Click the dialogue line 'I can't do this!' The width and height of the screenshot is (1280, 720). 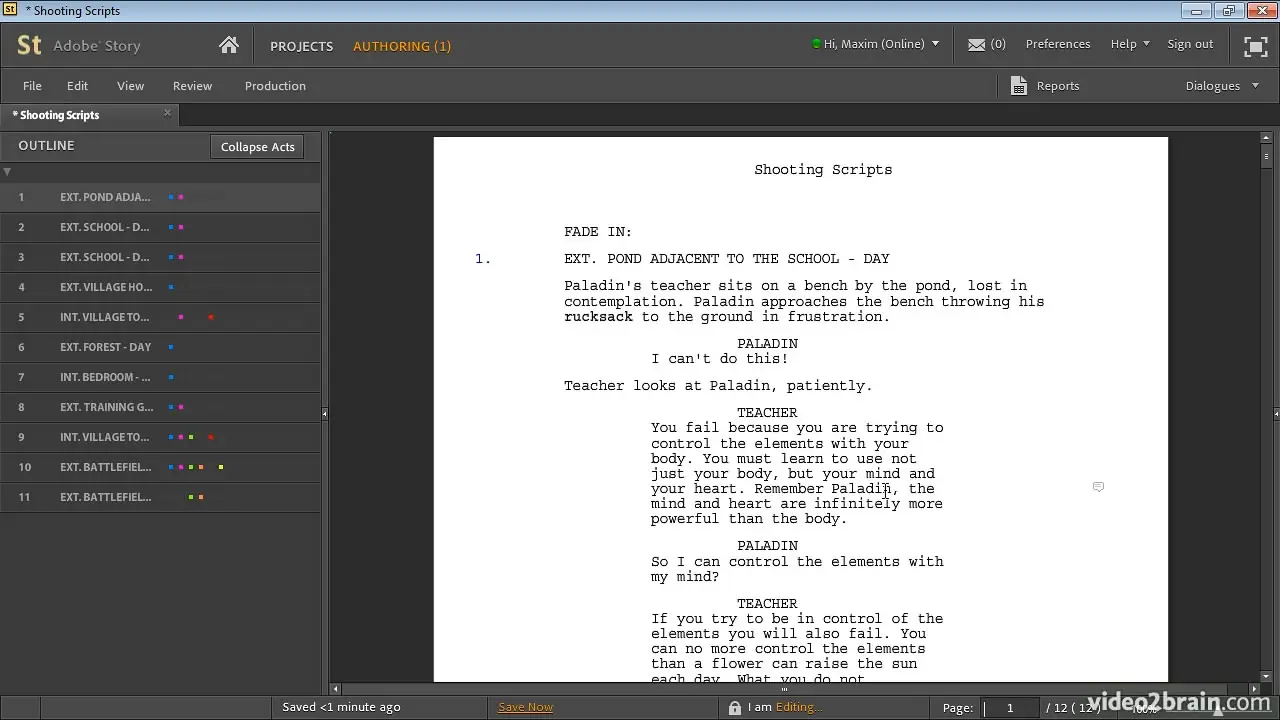[719, 359]
